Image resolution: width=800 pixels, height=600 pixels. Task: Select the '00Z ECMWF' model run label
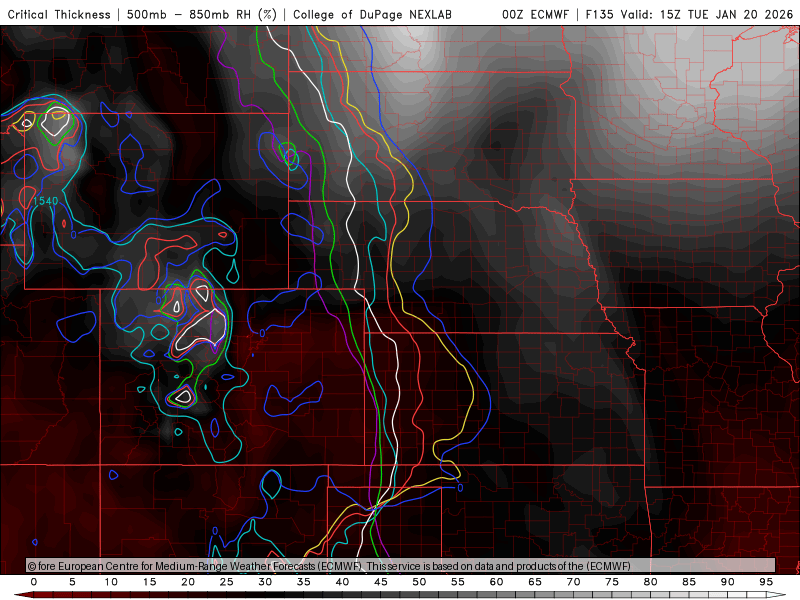coord(535,14)
